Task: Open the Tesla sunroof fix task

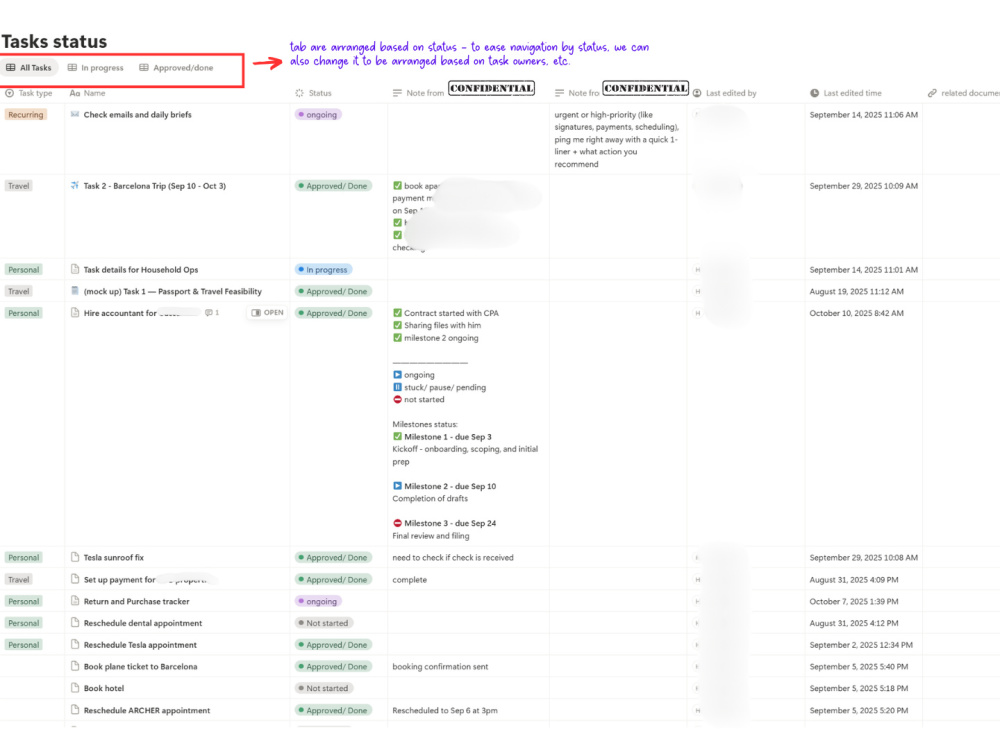Action: tap(114, 557)
